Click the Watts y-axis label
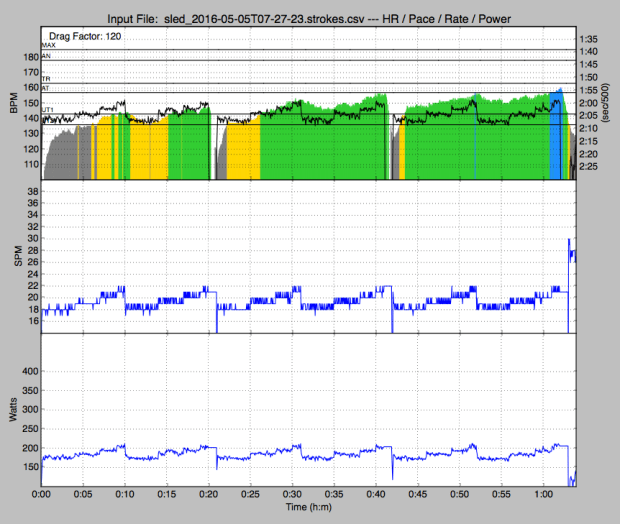Viewport: 620px width, 524px height. [x=11, y=408]
